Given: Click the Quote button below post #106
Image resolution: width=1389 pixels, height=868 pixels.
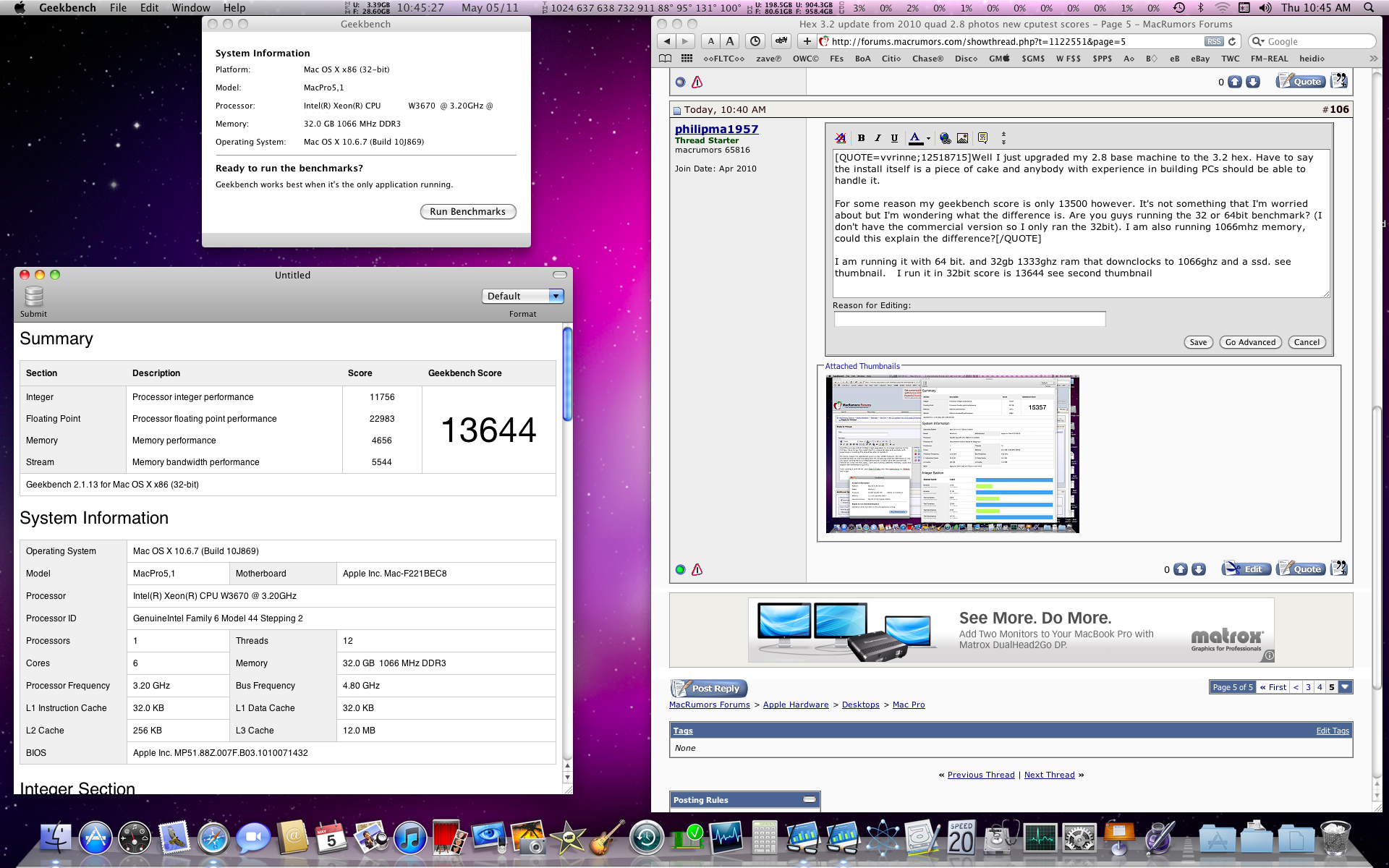Looking at the screenshot, I should click(x=1300, y=569).
